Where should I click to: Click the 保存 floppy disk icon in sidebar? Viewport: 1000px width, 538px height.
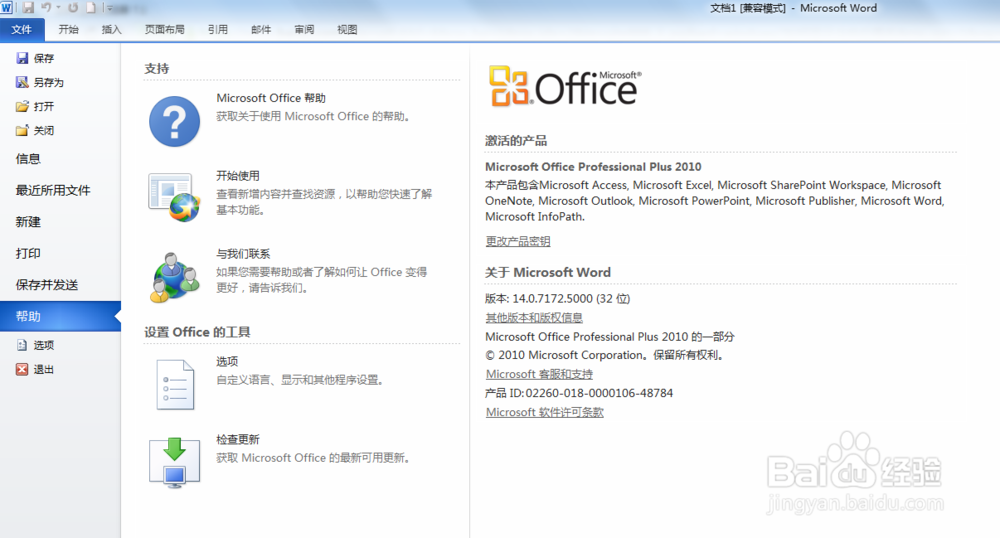(22, 58)
